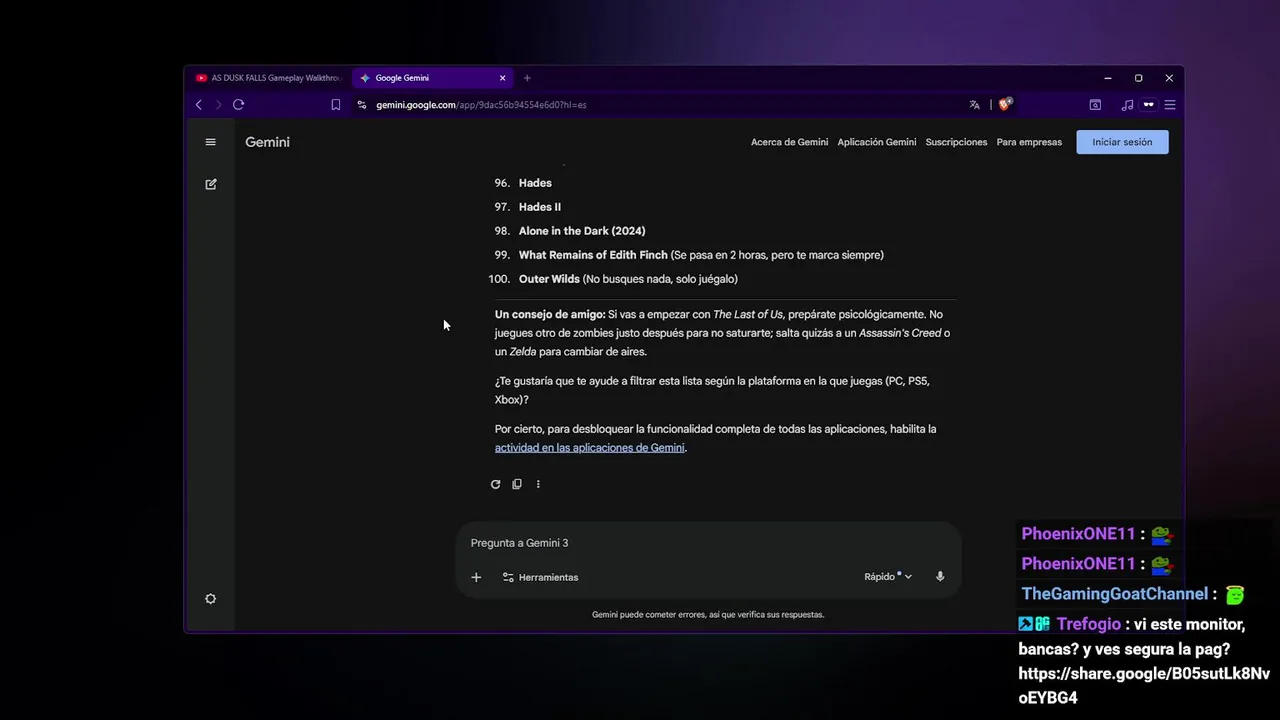
Task: View site information next to the URL
Action: (x=362, y=105)
